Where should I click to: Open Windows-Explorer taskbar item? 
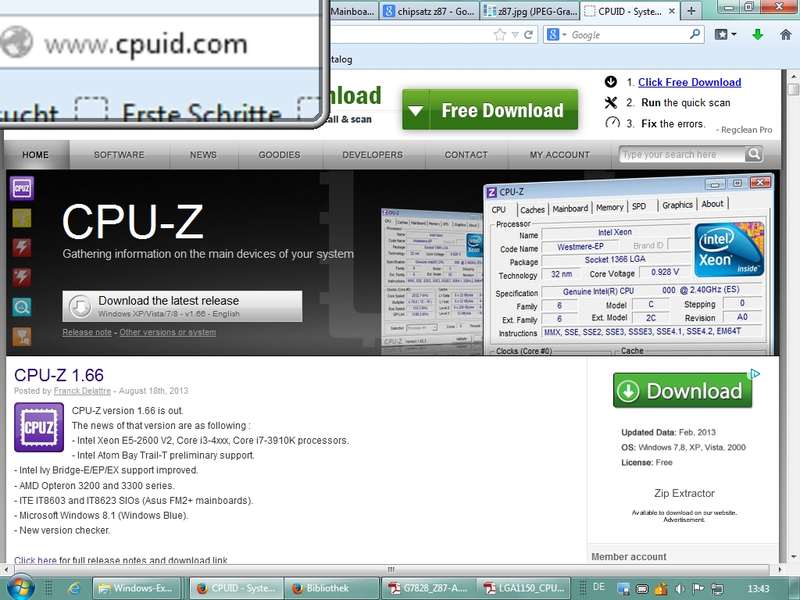tap(137, 588)
